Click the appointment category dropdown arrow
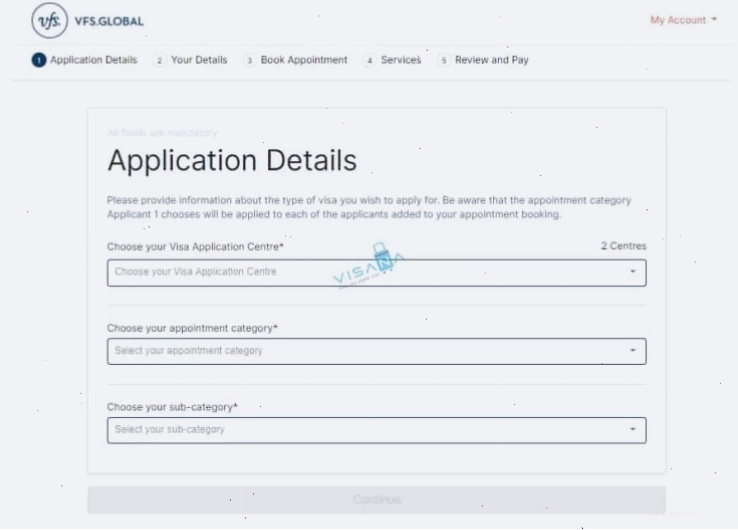Image resolution: width=738 pixels, height=530 pixels. (633, 350)
